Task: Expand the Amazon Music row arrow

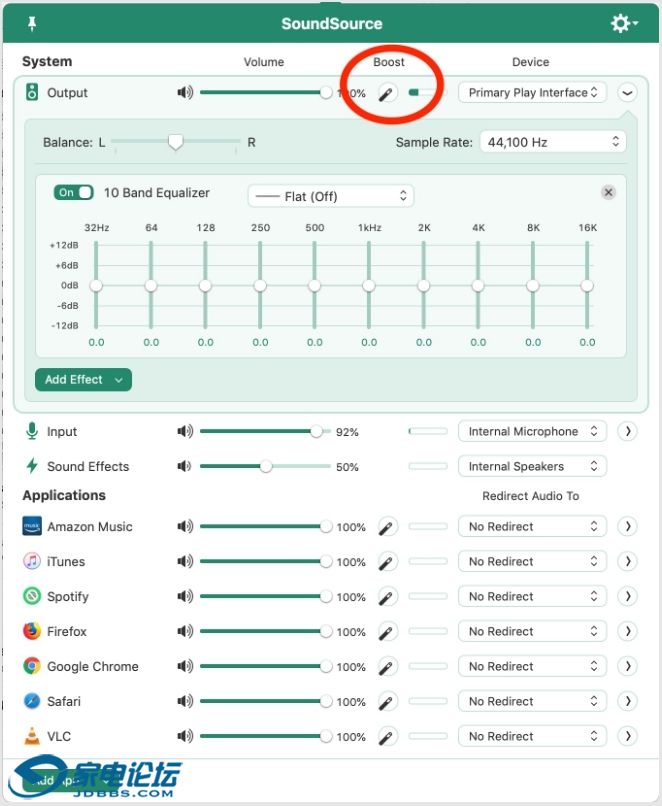Action: tap(628, 526)
